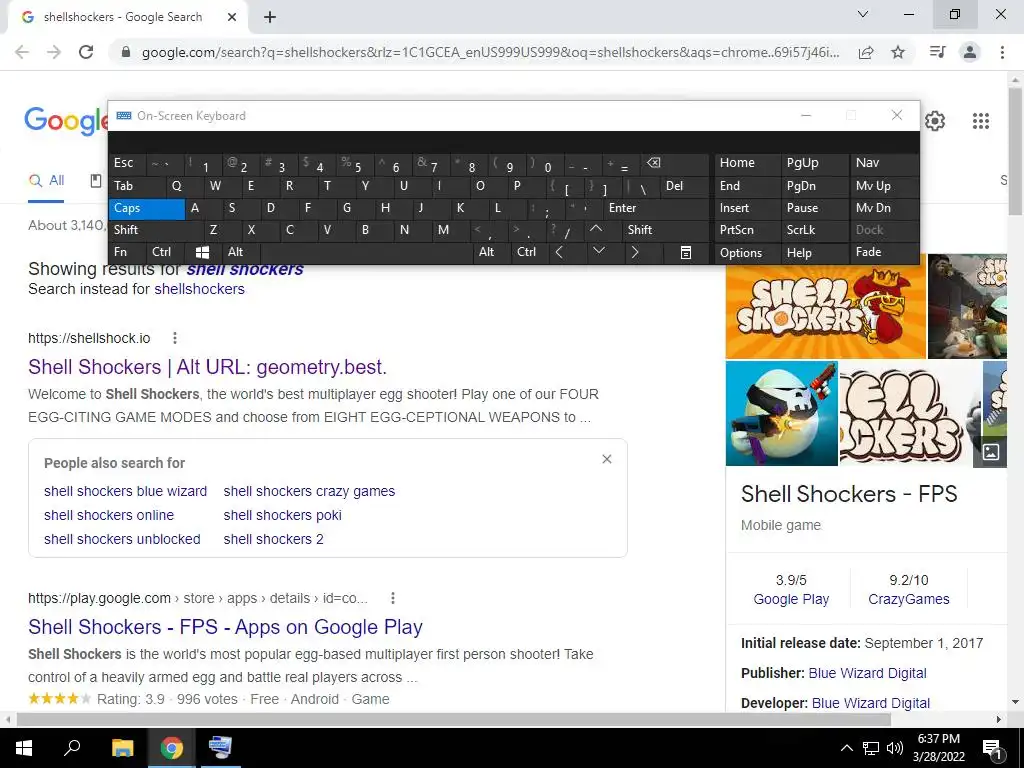Click shell shockers blue wizard suggestion
This screenshot has width=1024, height=768.
125,491
